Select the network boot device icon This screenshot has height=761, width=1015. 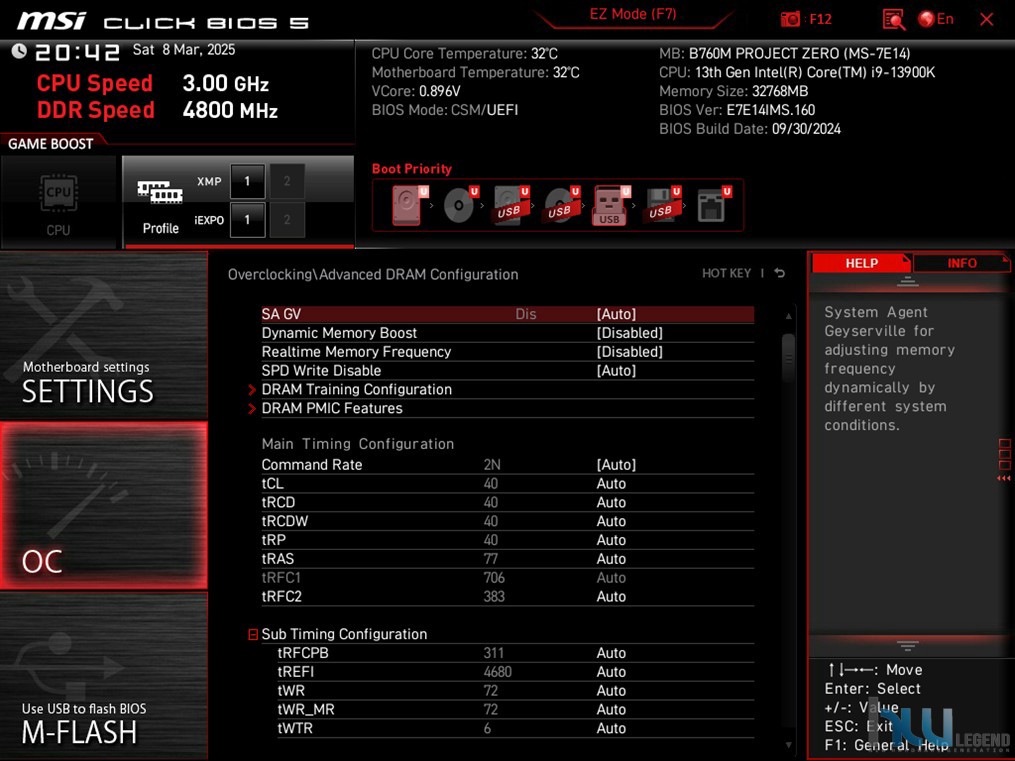[x=713, y=205]
